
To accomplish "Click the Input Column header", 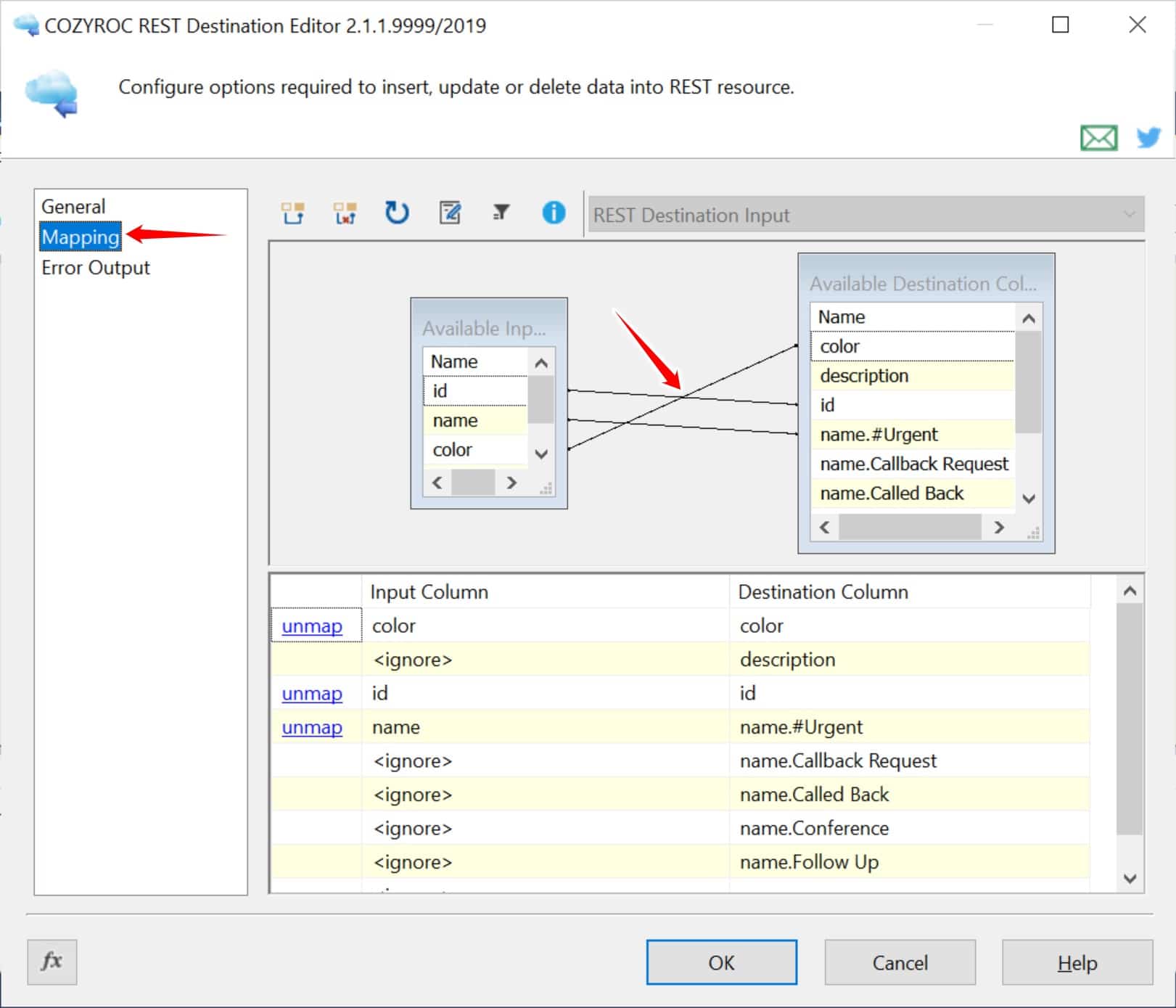I will (546, 591).
